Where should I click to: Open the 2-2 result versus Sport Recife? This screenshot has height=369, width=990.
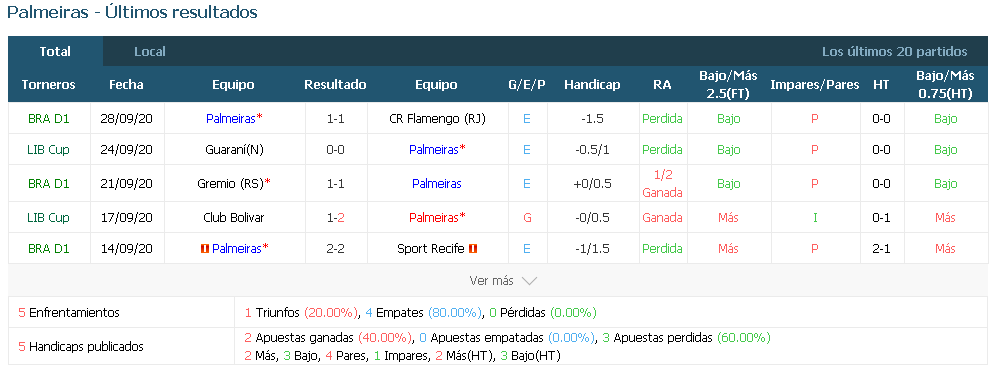coord(335,249)
